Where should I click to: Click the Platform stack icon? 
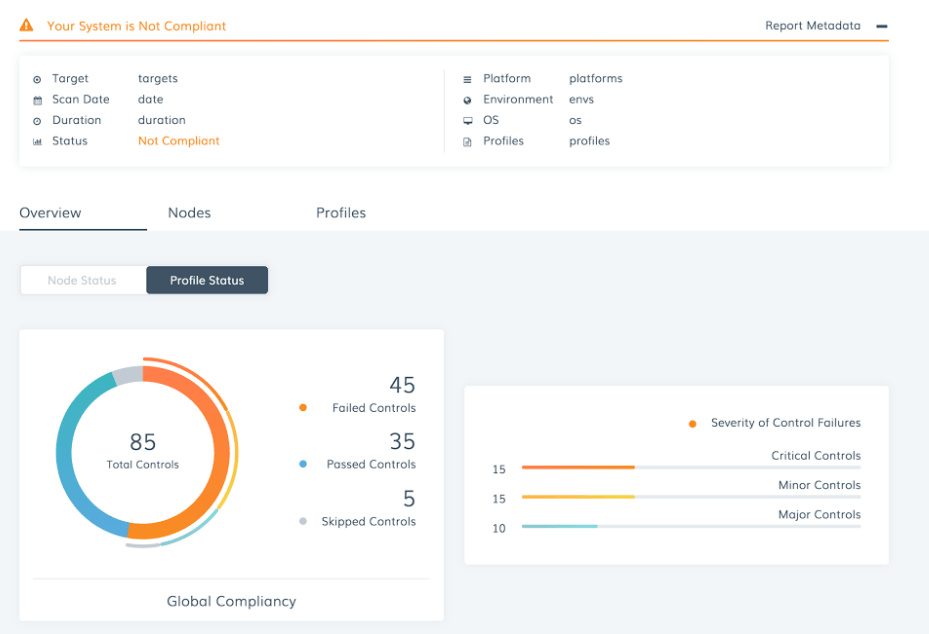pos(467,79)
